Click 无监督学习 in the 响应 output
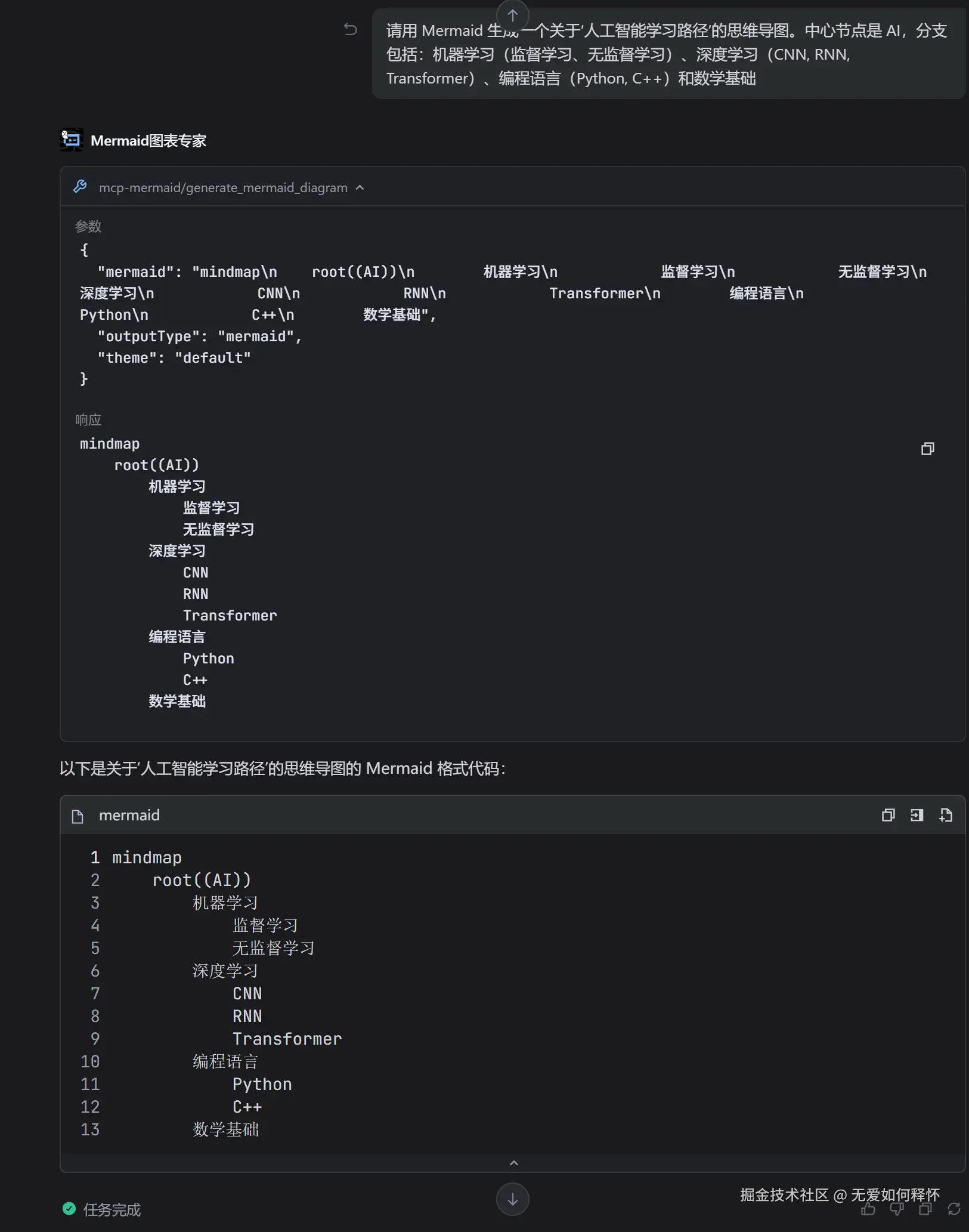This screenshot has width=969, height=1232. click(219, 530)
